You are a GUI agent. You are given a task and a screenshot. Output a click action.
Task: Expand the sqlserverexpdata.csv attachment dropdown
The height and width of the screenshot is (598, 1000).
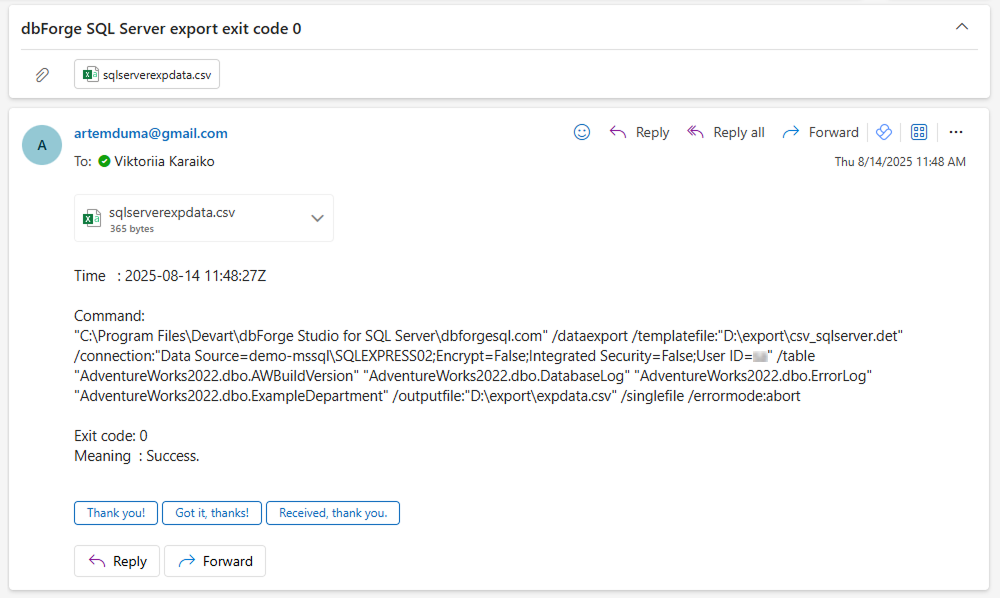317,217
